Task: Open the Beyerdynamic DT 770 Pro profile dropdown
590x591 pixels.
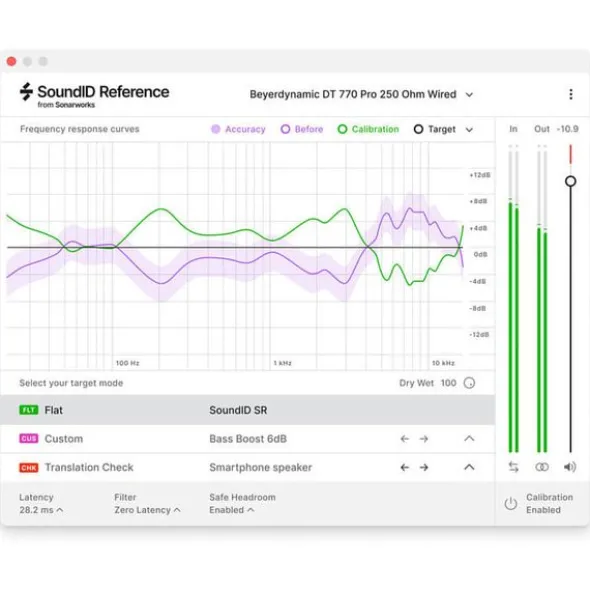Action: [361, 94]
